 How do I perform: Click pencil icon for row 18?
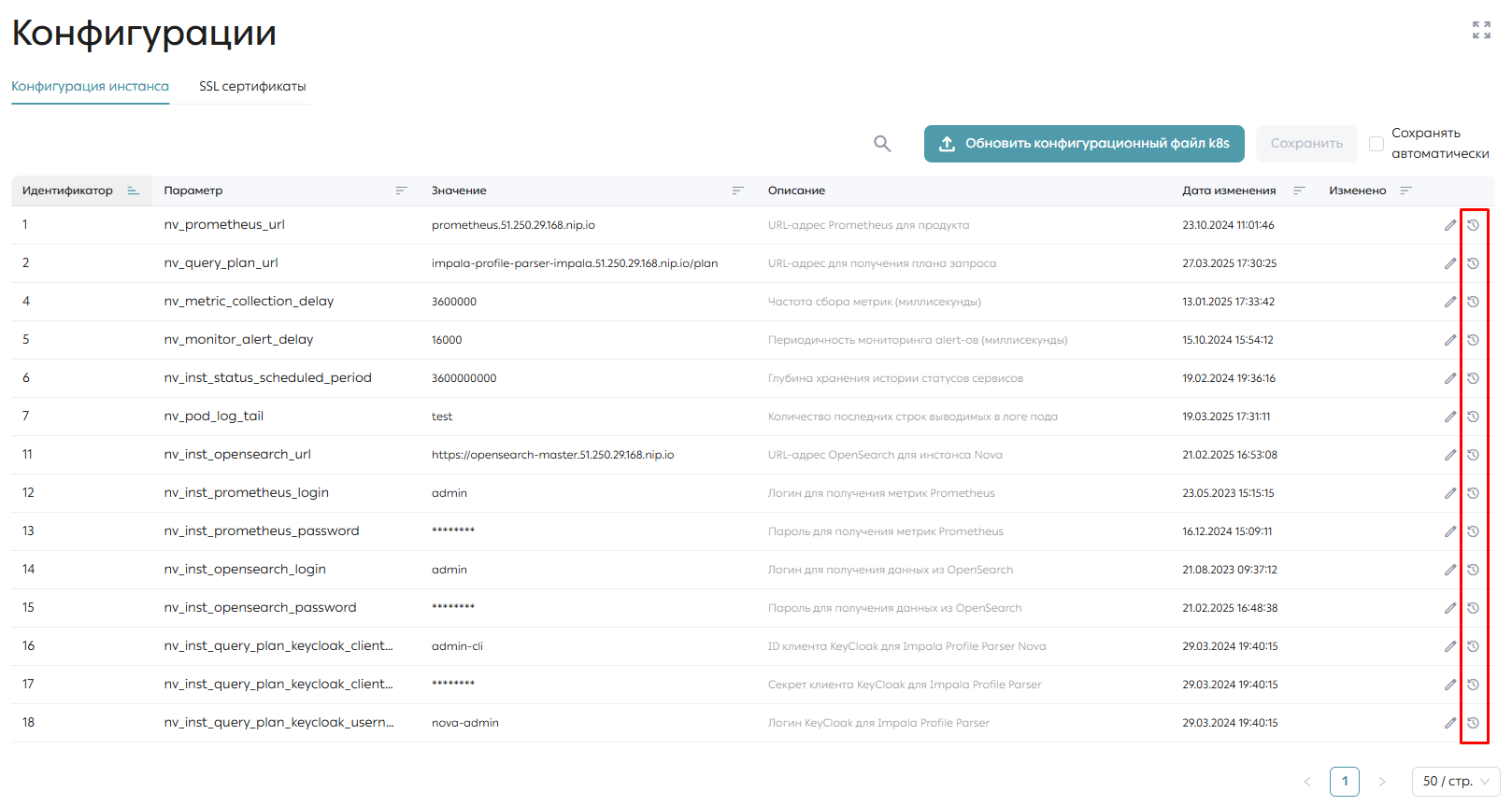pos(1450,723)
